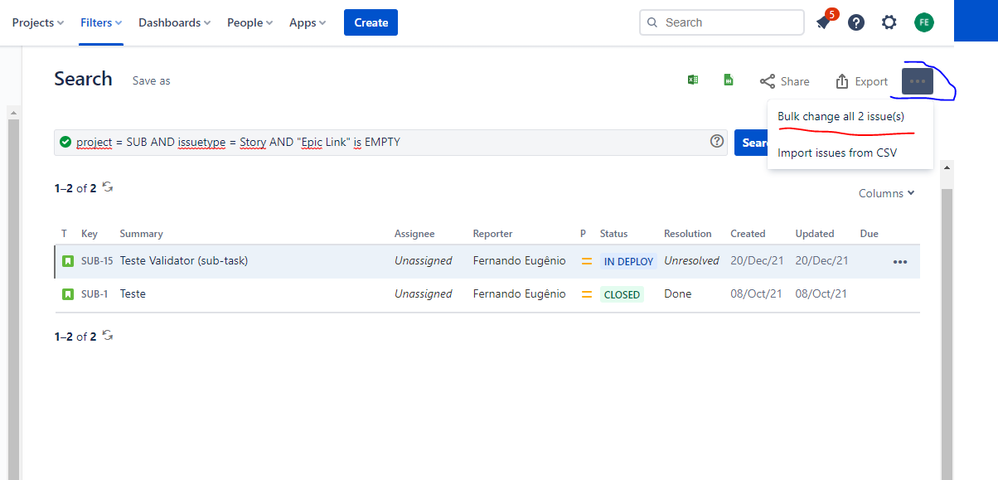
Task: Click the JQL query input field
Action: click(391, 142)
